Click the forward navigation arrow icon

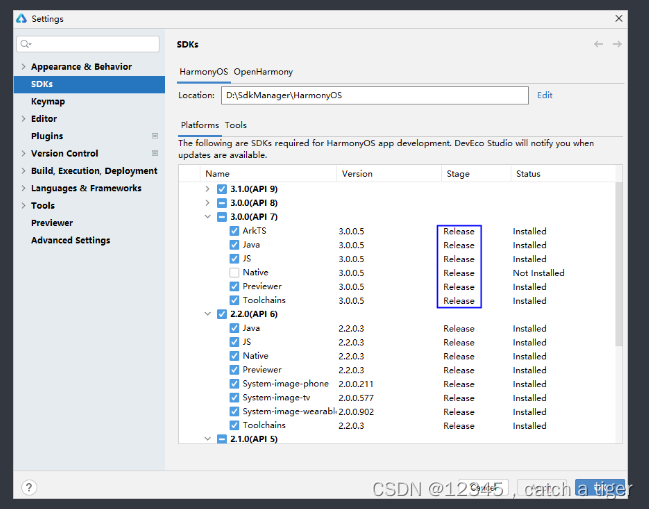617,44
